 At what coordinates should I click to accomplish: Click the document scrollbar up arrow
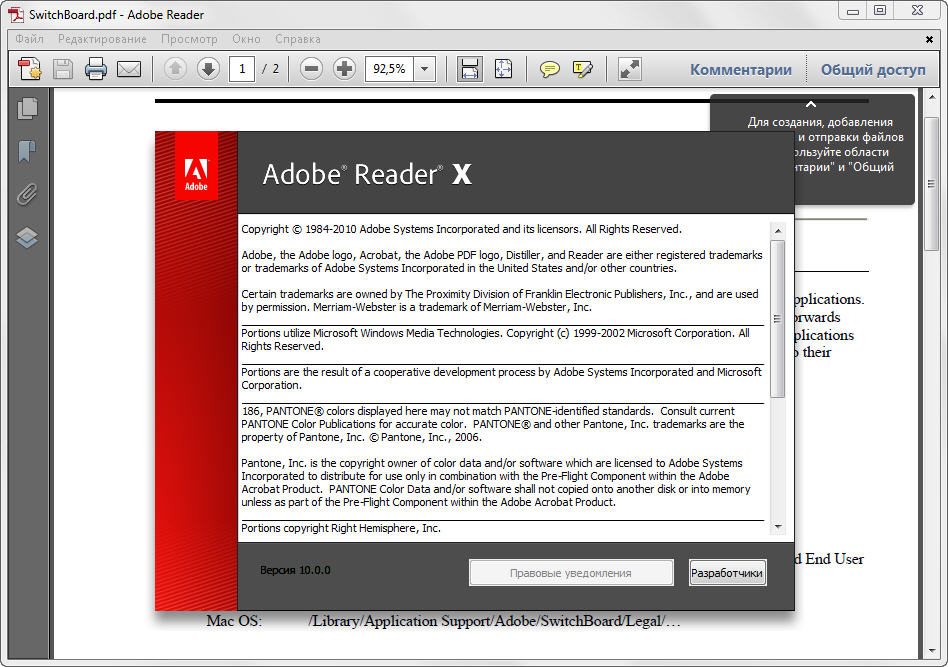click(931, 97)
